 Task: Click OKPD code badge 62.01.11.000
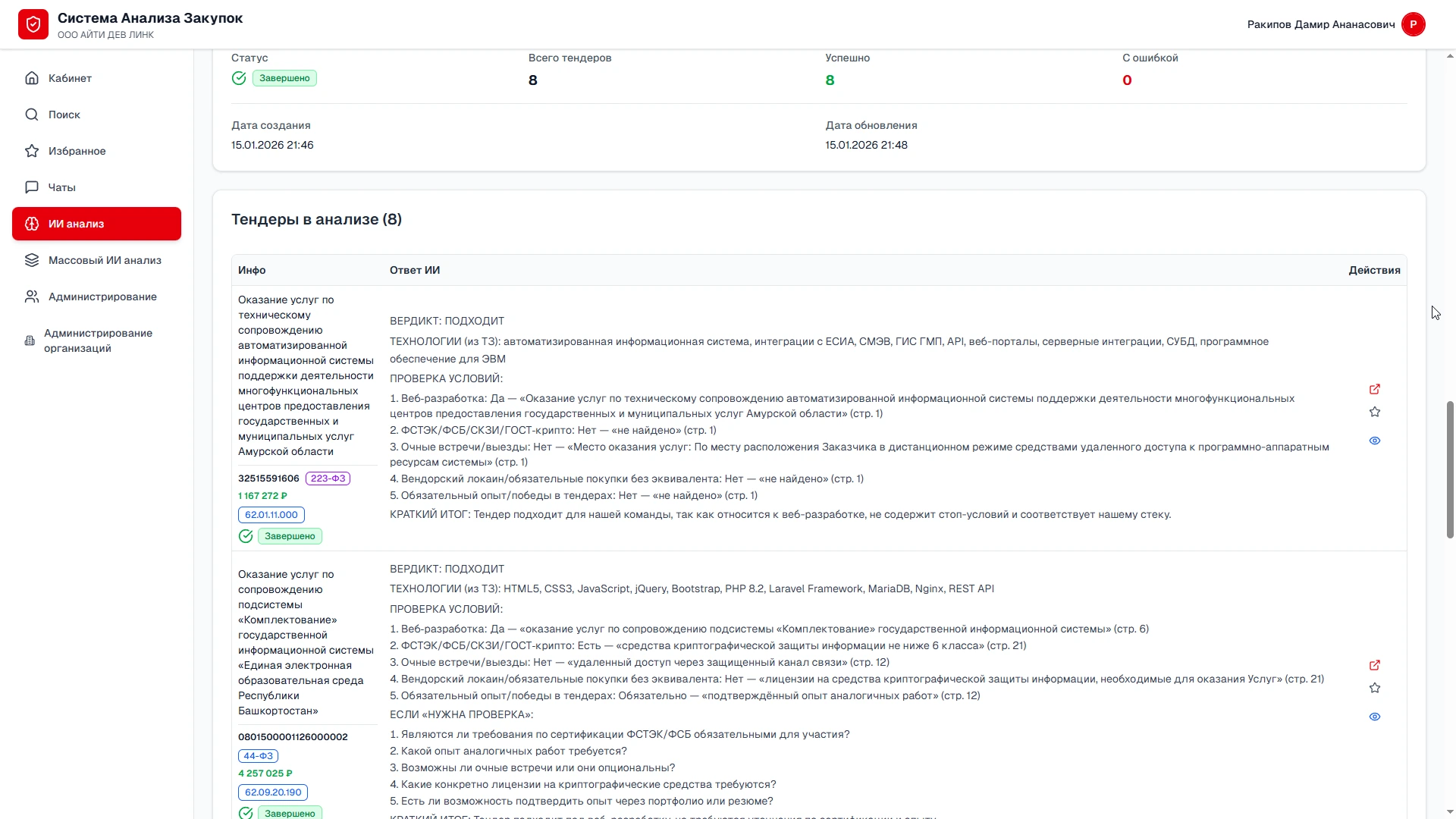(271, 515)
